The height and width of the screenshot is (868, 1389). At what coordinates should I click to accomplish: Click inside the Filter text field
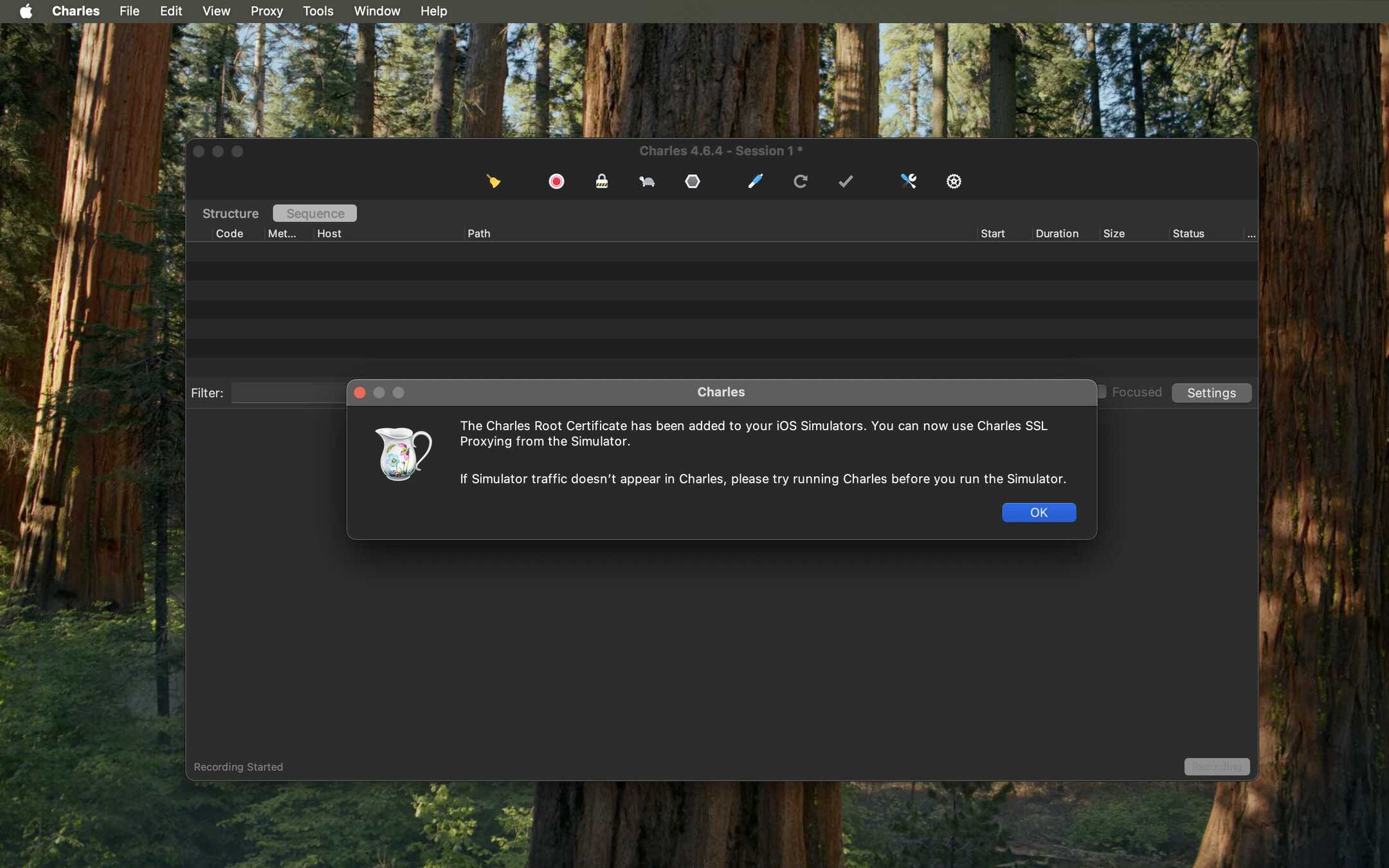[289, 393]
